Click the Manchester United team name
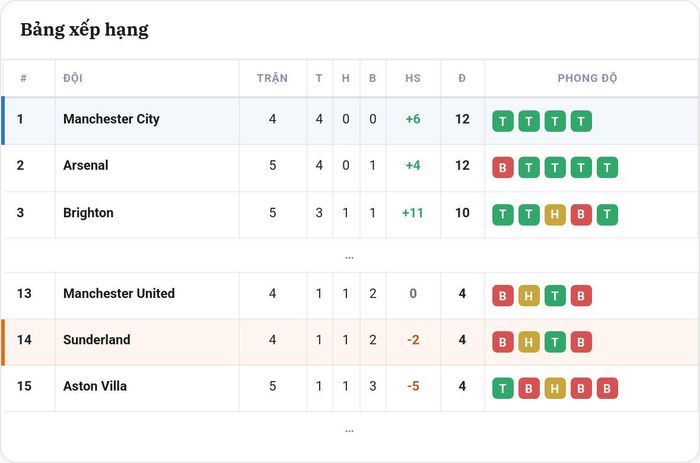The height and width of the screenshot is (463, 700). (x=119, y=293)
